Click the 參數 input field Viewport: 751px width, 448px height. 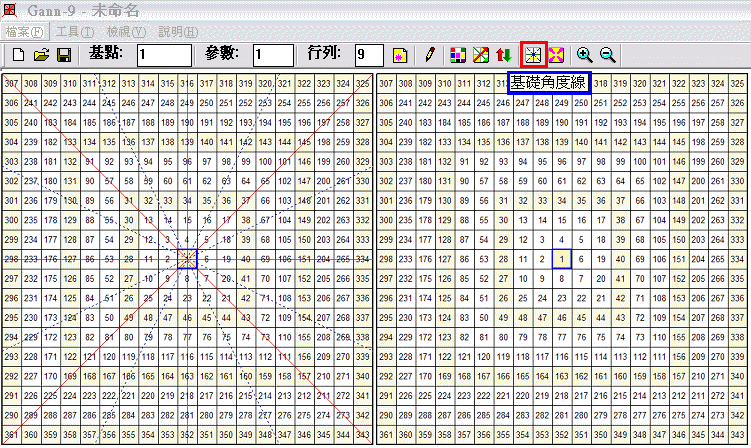tap(273, 55)
